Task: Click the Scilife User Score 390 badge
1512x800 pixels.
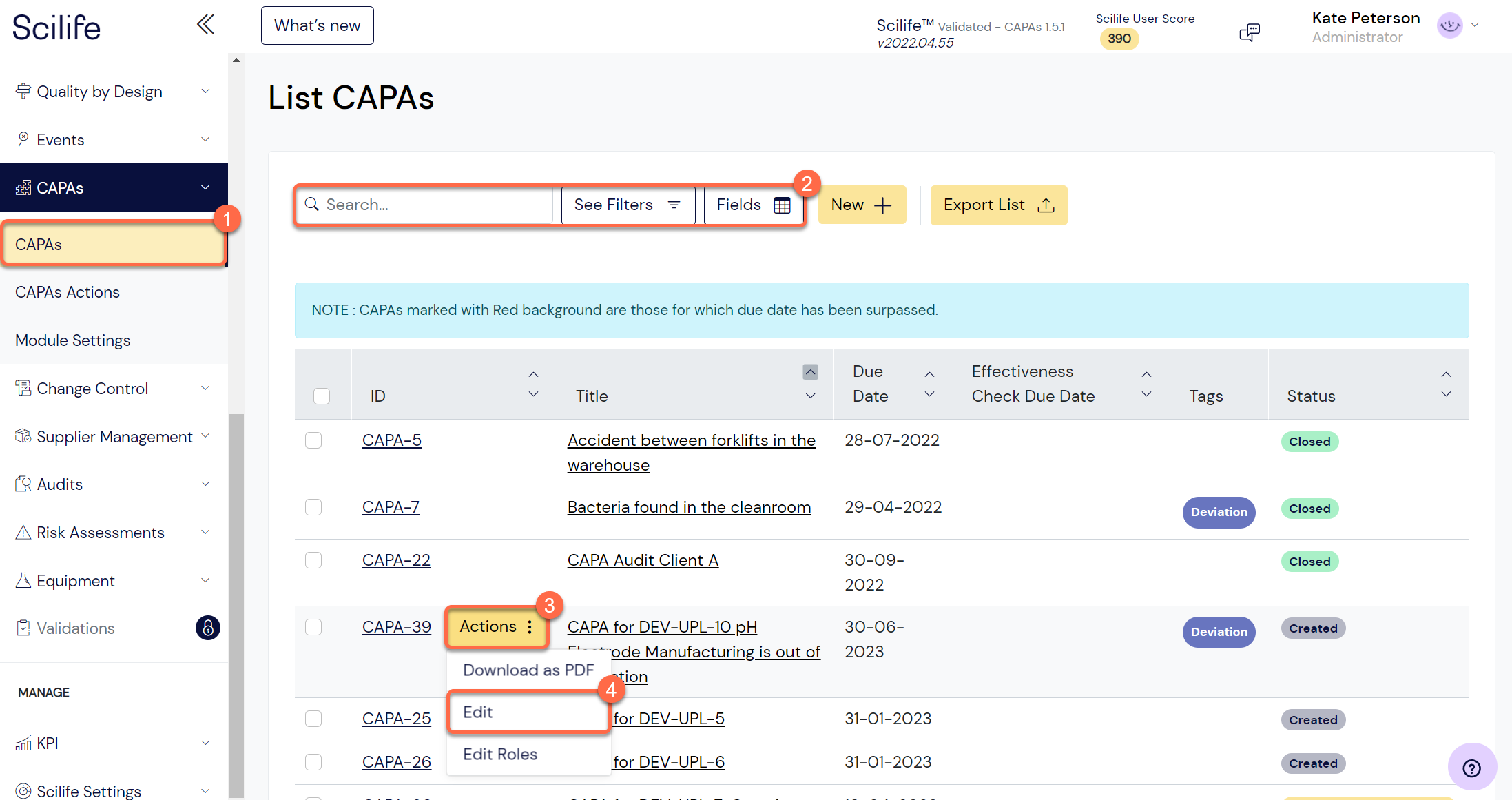Action: point(1119,39)
